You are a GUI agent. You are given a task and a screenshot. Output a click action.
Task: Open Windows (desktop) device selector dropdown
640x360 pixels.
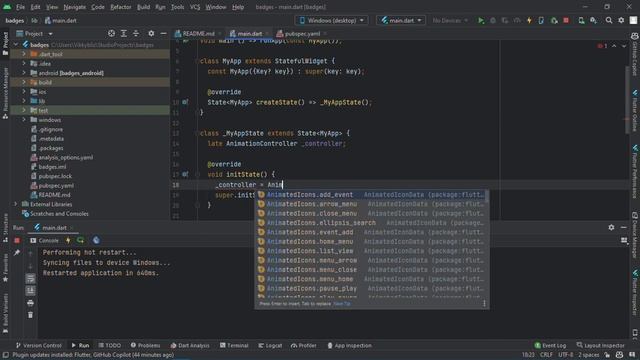[x=331, y=20]
